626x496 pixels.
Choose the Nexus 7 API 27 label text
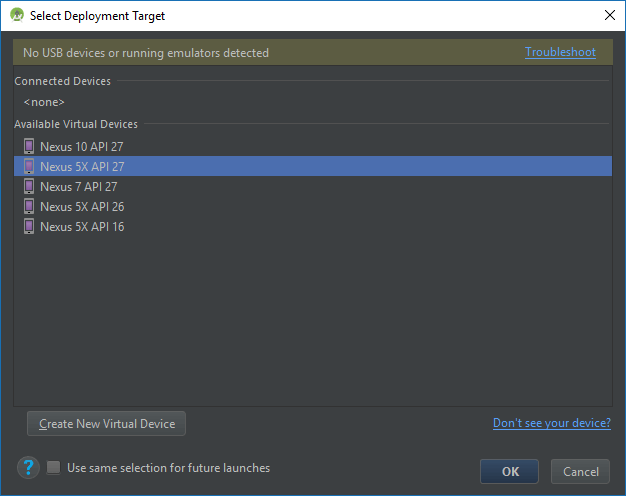(x=79, y=187)
